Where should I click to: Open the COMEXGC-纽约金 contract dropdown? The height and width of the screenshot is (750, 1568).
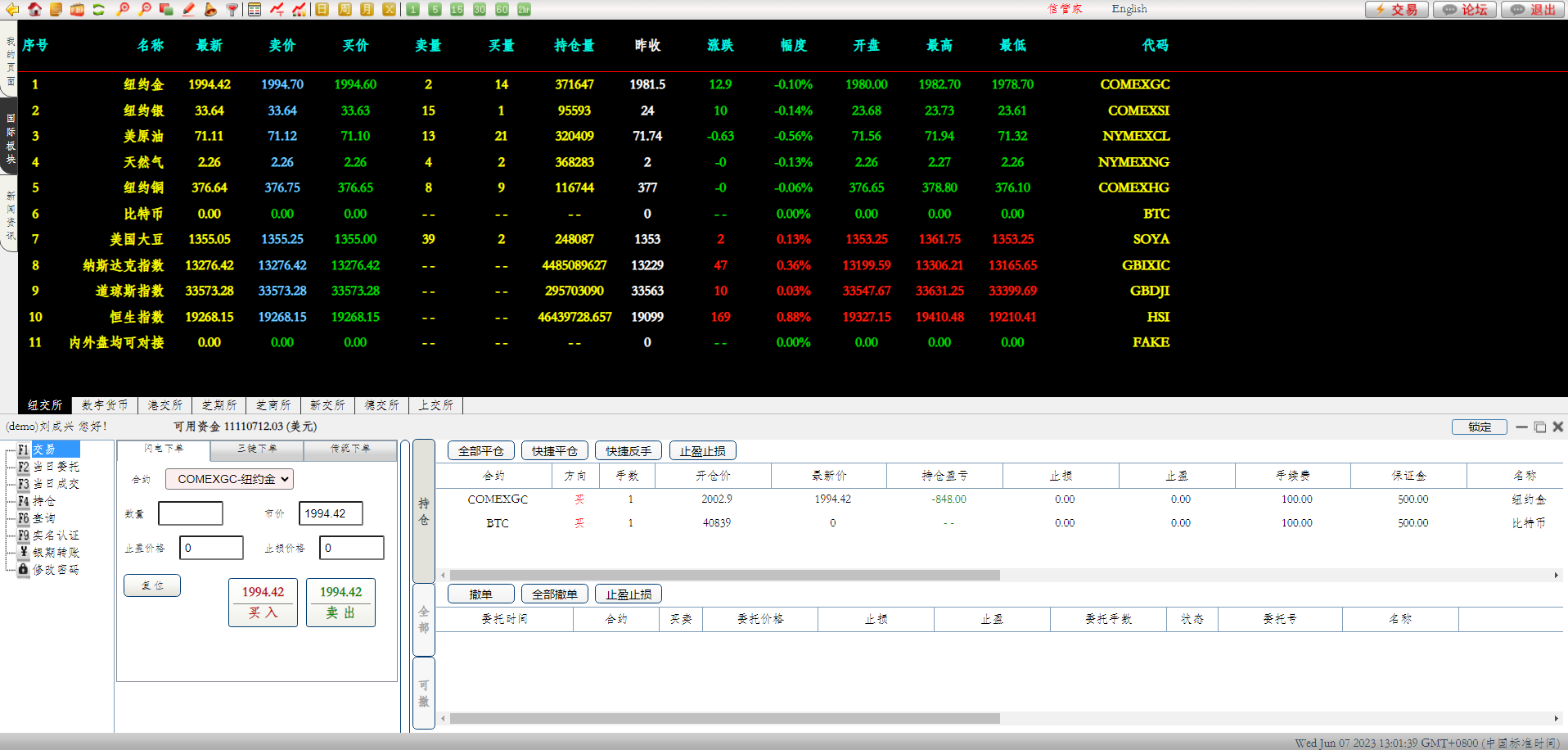point(229,479)
